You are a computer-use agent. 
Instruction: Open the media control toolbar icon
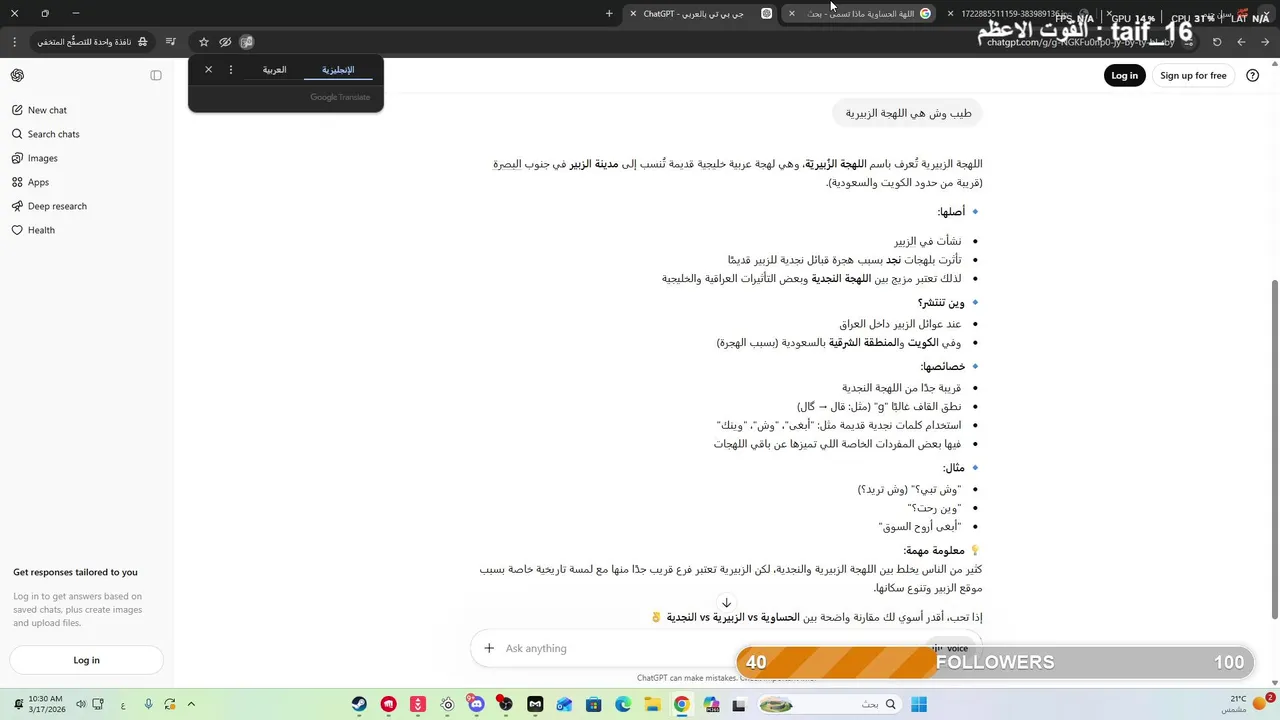(171, 42)
